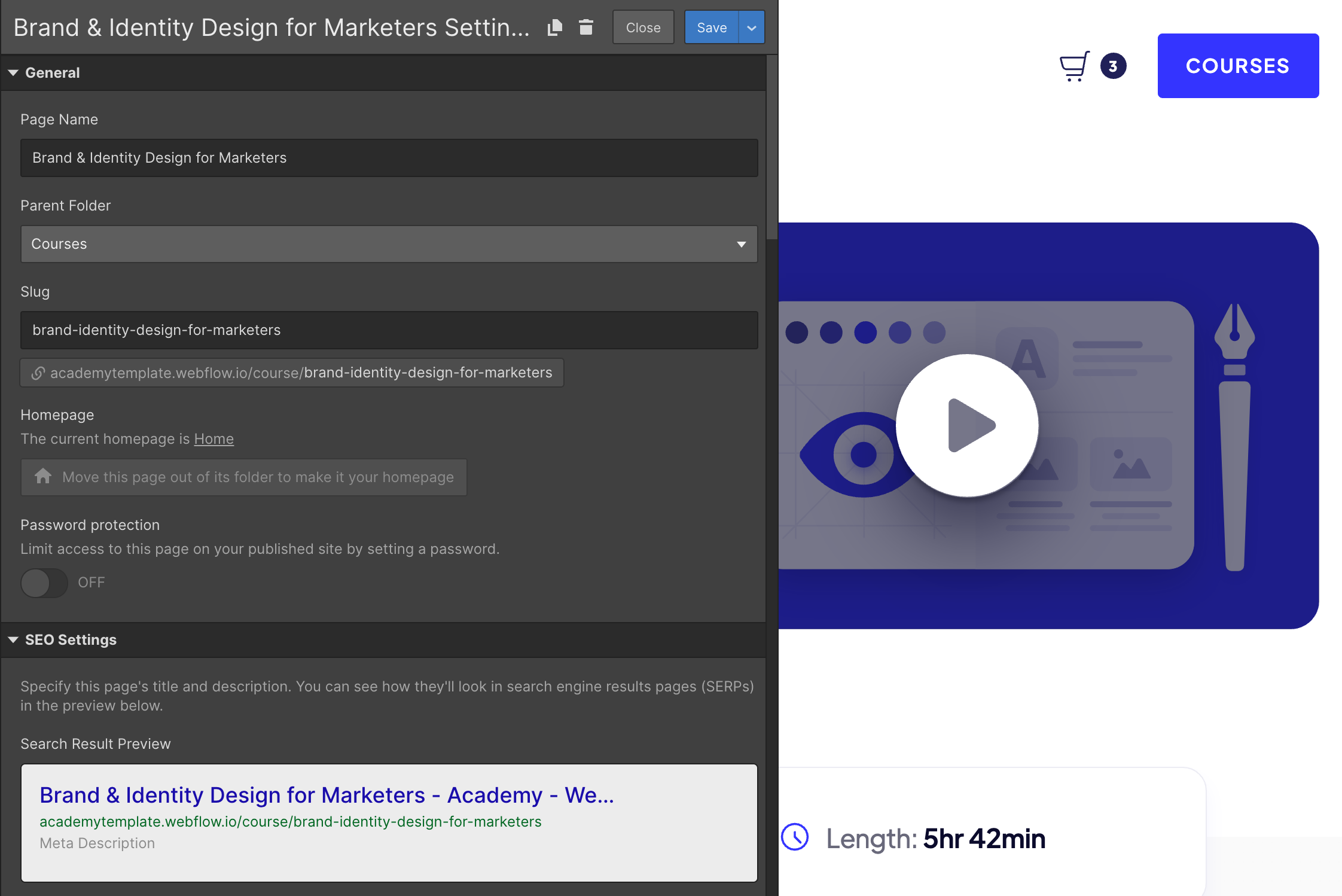Image resolution: width=1342 pixels, height=896 pixels.
Task: Open the COURSES page
Action: pos(1238,66)
